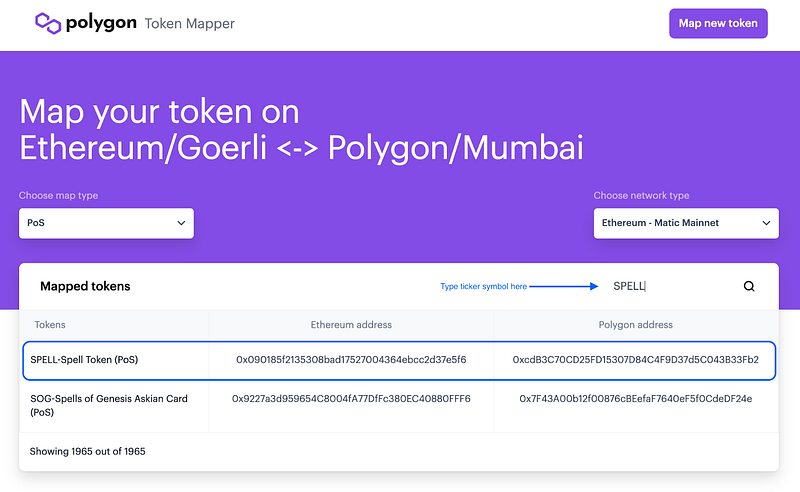Click the Polygon logo icon

(48, 23)
